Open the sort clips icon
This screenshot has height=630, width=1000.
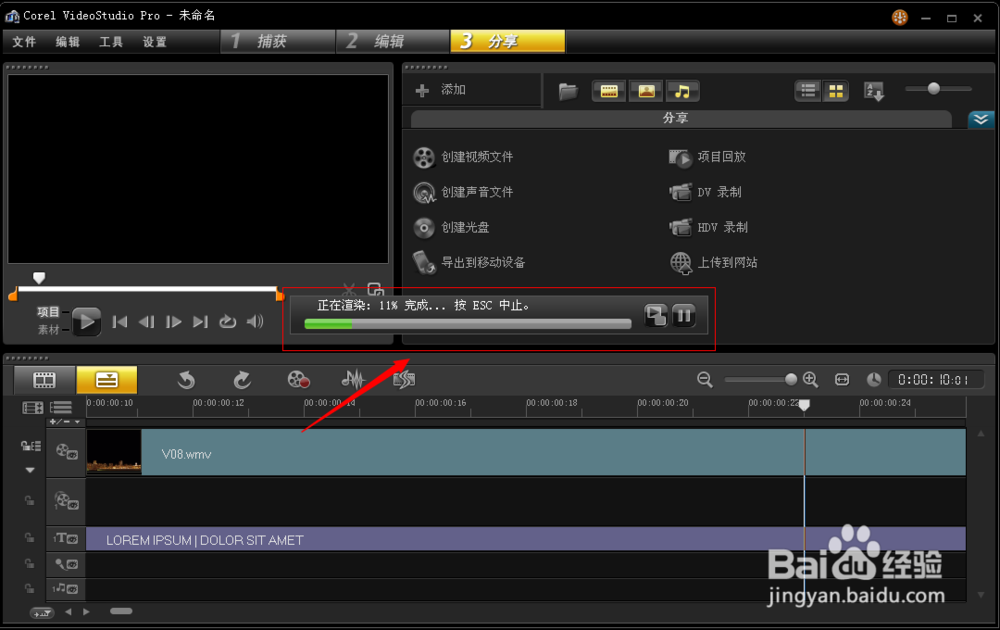click(x=874, y=91)
